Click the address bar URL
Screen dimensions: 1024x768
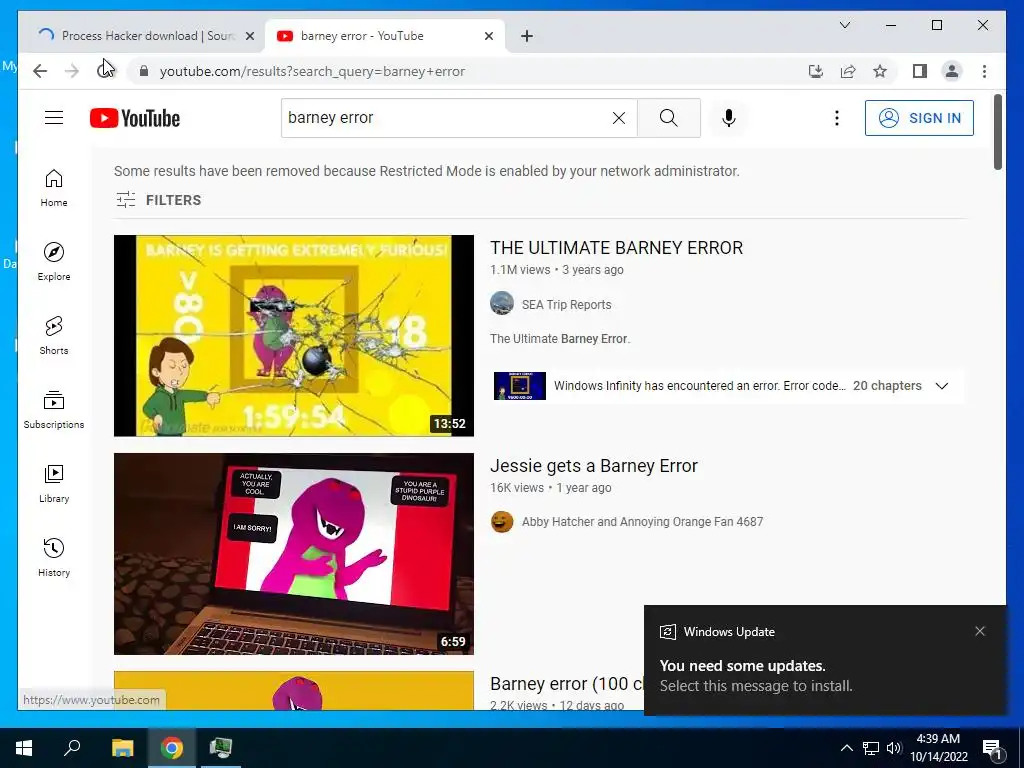click(312, 71)
